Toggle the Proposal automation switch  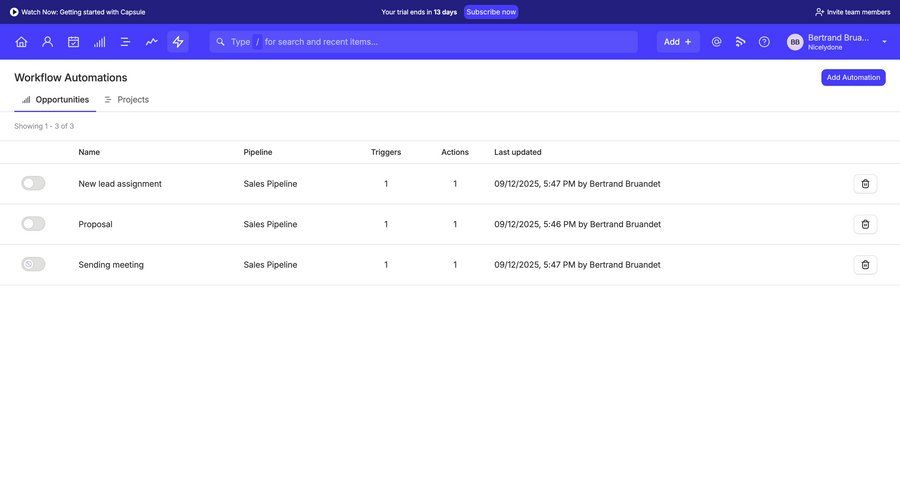tap(33, 224)
